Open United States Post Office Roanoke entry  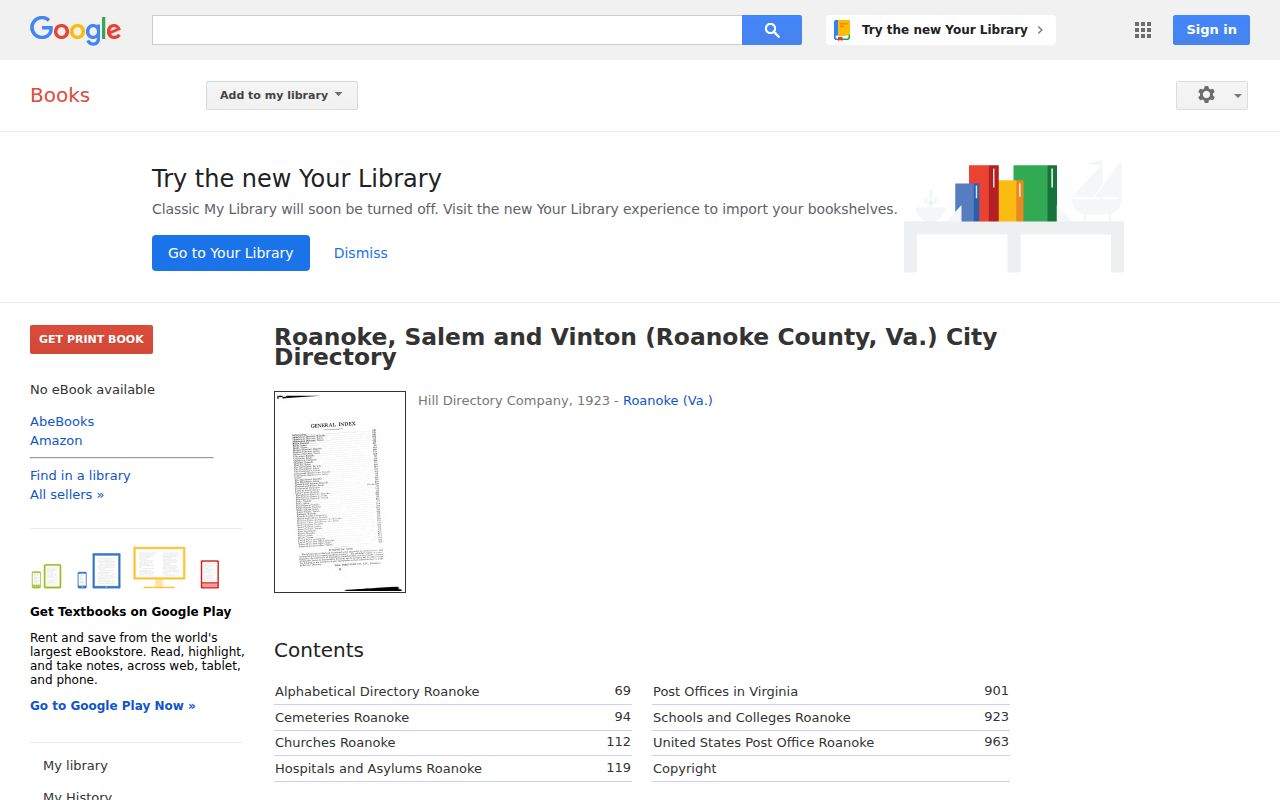pos(763,742)
